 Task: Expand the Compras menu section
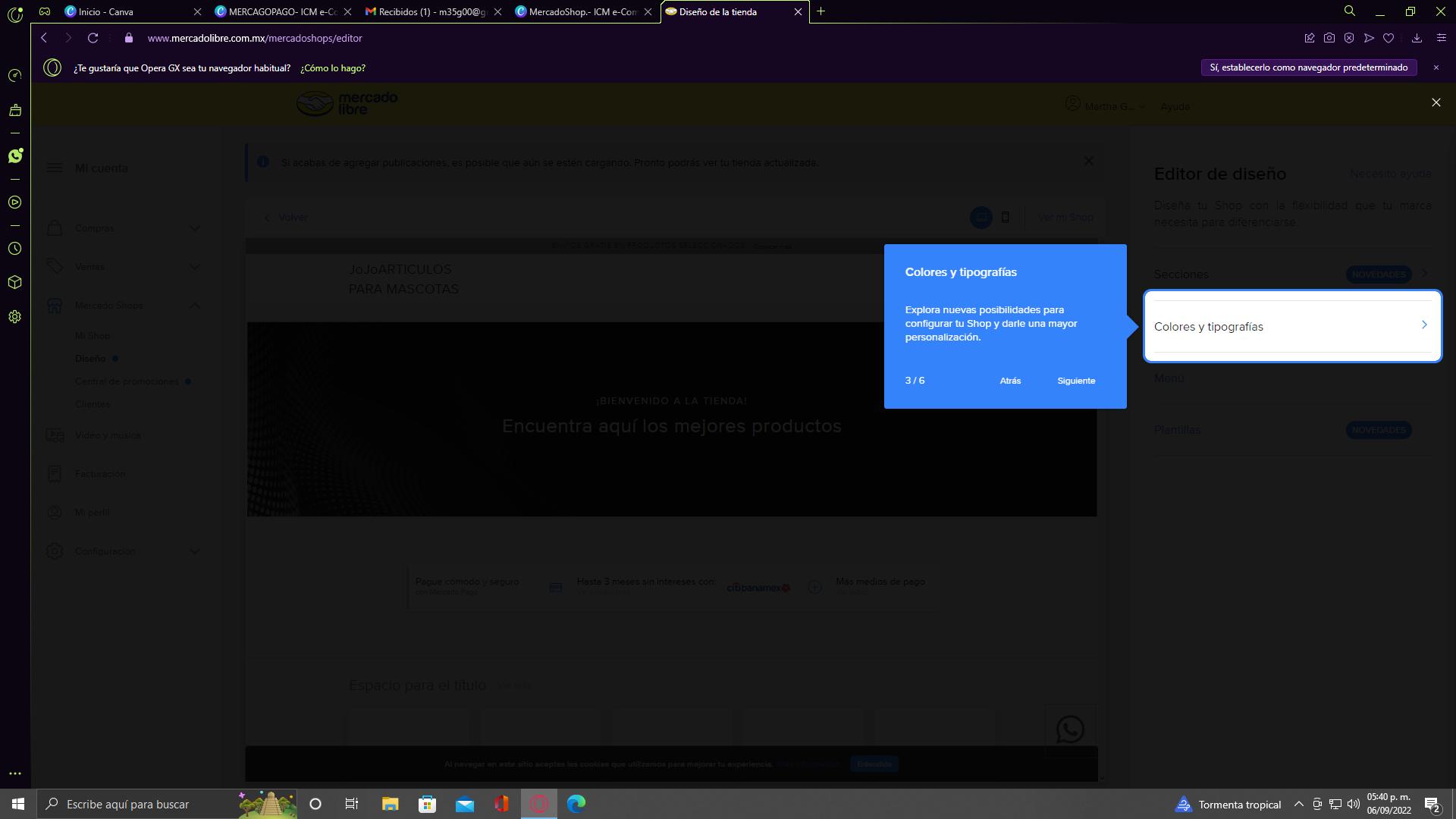coord(195,228)
